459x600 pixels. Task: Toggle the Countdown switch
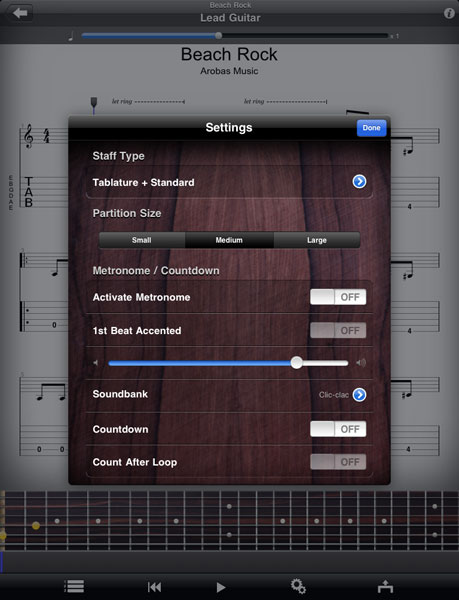[x=338, y=429]
